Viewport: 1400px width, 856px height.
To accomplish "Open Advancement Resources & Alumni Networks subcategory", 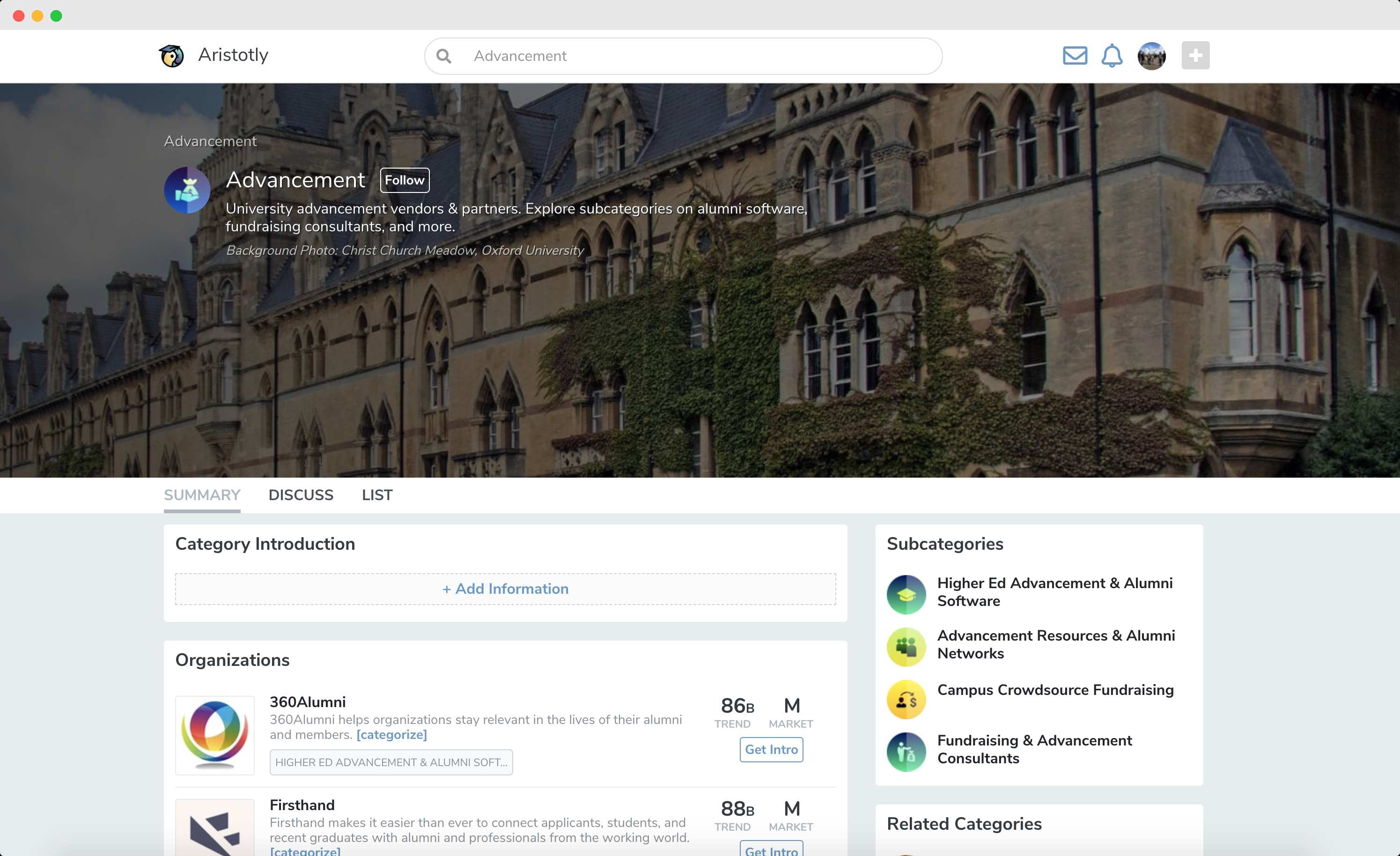I will 1056,644.
